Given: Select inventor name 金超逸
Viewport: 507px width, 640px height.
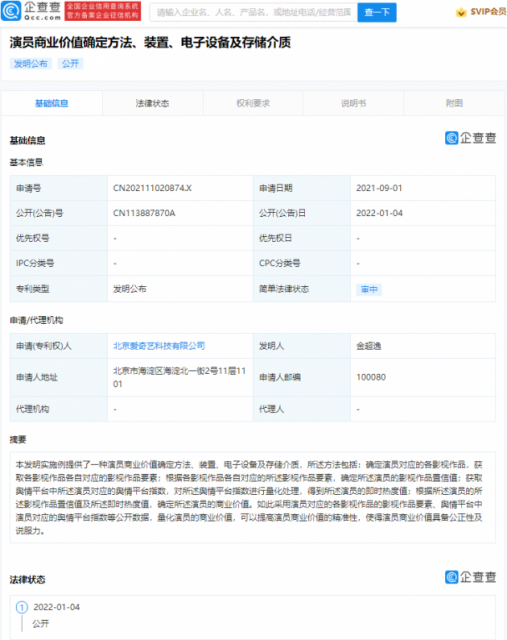Looking at the screenshot, I should (369, 346).
